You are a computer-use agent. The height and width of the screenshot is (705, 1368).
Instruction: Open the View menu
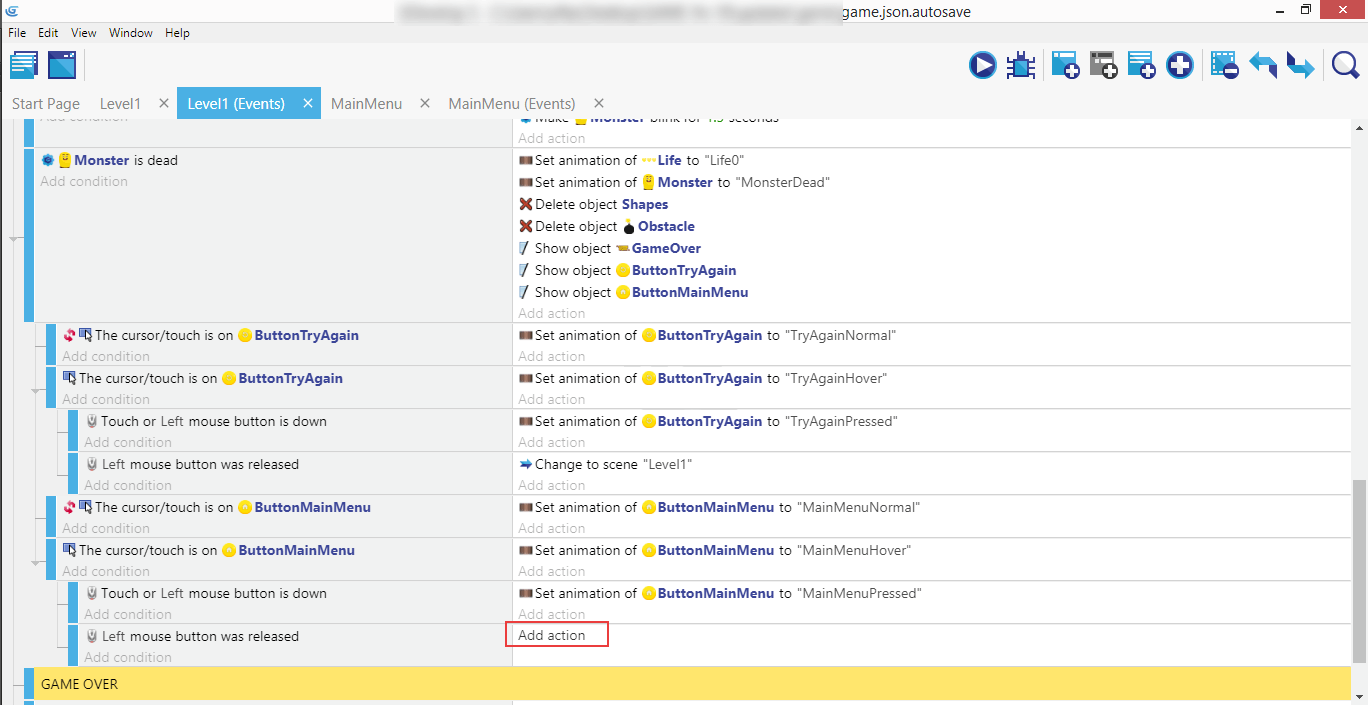(x=83, y=33)
